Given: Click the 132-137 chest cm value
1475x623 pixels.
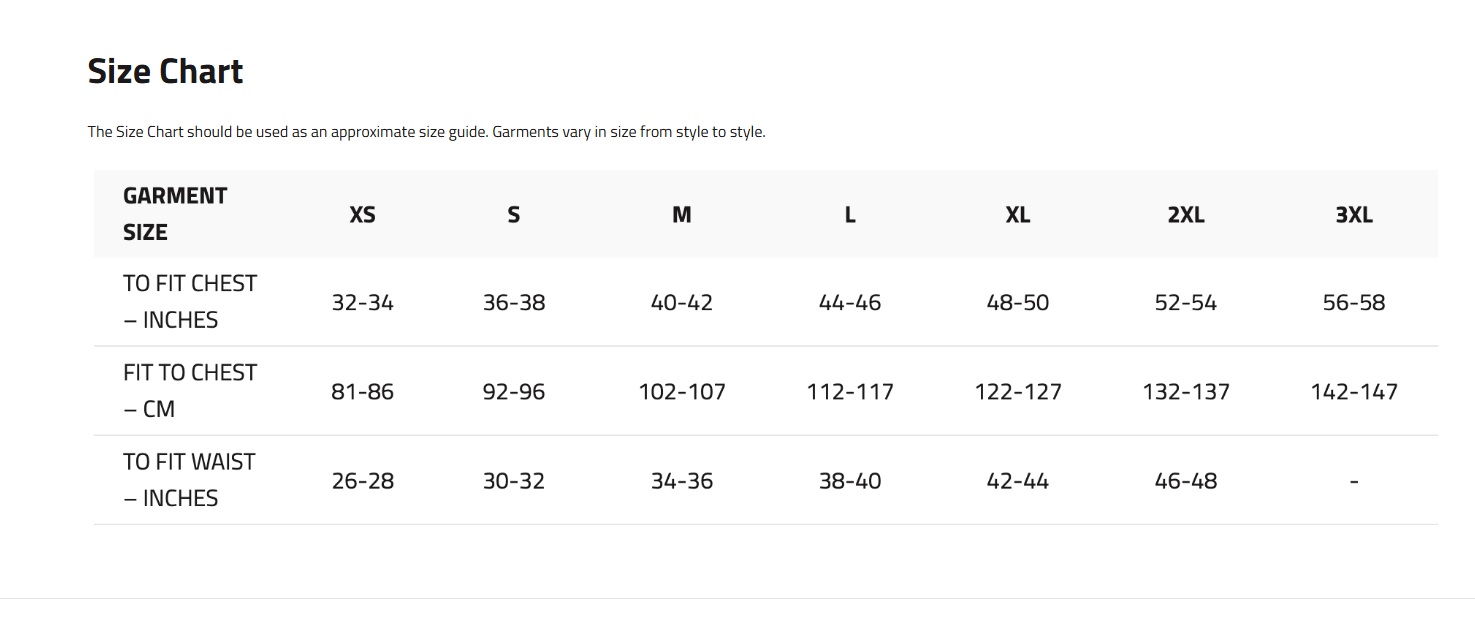Looking at the screenshot, I should tap(1186, 392).
